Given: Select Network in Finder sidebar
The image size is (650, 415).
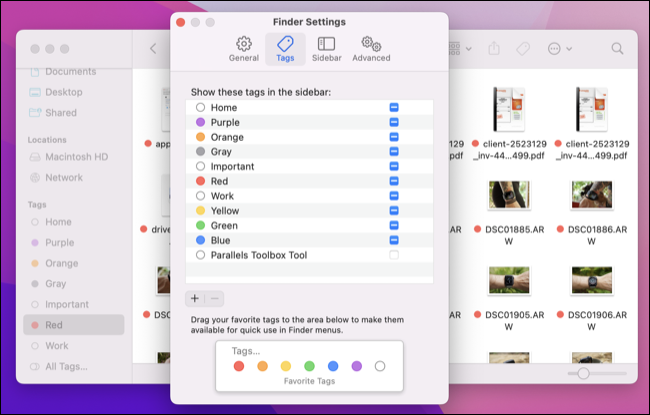Looking at the screenshot, I should (56, 177).
